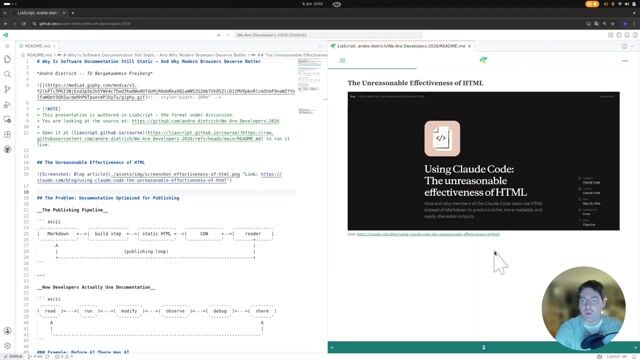Open the Accounts menu icon
This screenshot has height=360, width=640.
tap(7, 331)
